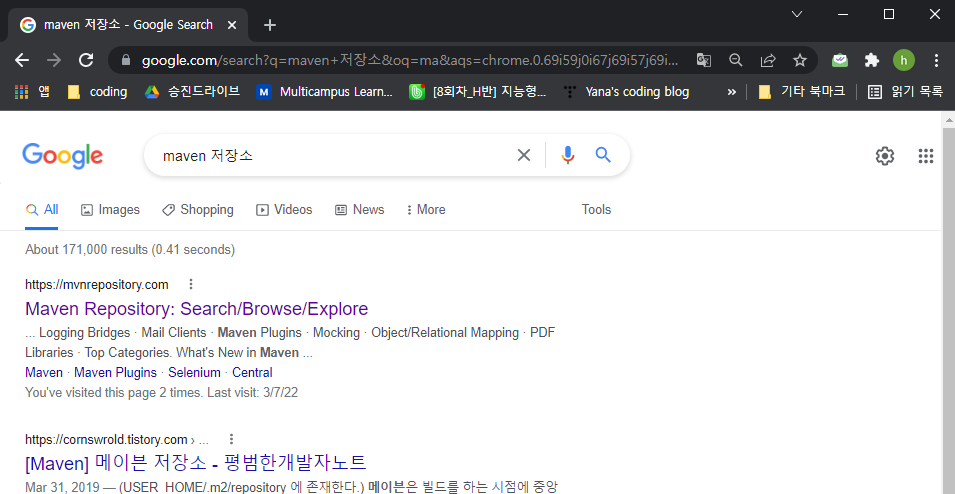The height and width of the screenshot is (494, 955).
Task: Open options for mvnrepository.com result
Action: [191, 284]
